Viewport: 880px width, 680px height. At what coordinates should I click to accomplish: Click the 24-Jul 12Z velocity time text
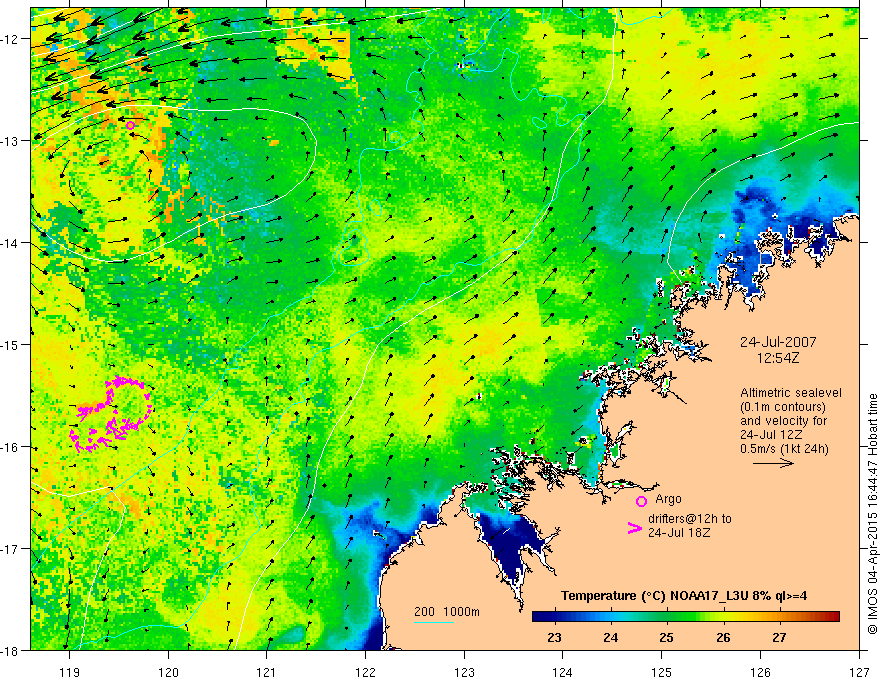pos(771,435)
